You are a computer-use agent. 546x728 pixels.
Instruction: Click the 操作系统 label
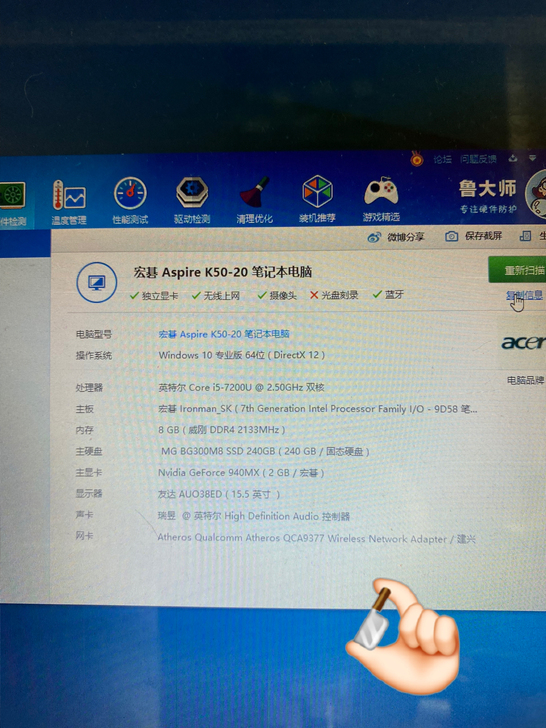94,356
